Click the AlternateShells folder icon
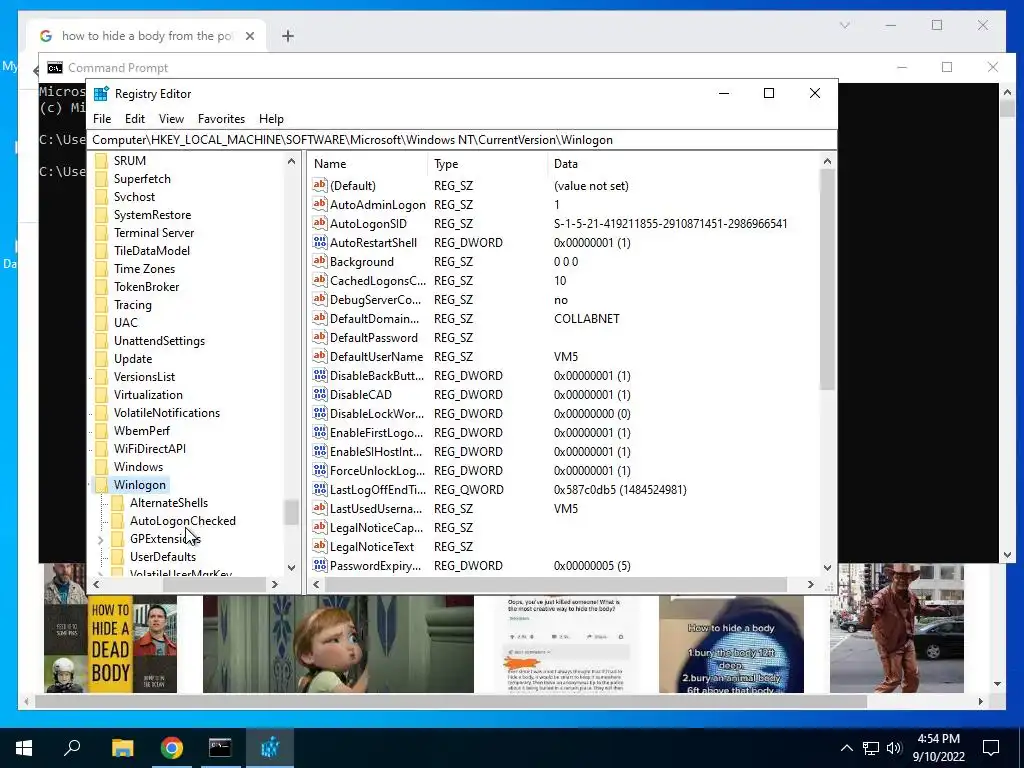Viewport: 1024px width, 768px height. point(117,503)
